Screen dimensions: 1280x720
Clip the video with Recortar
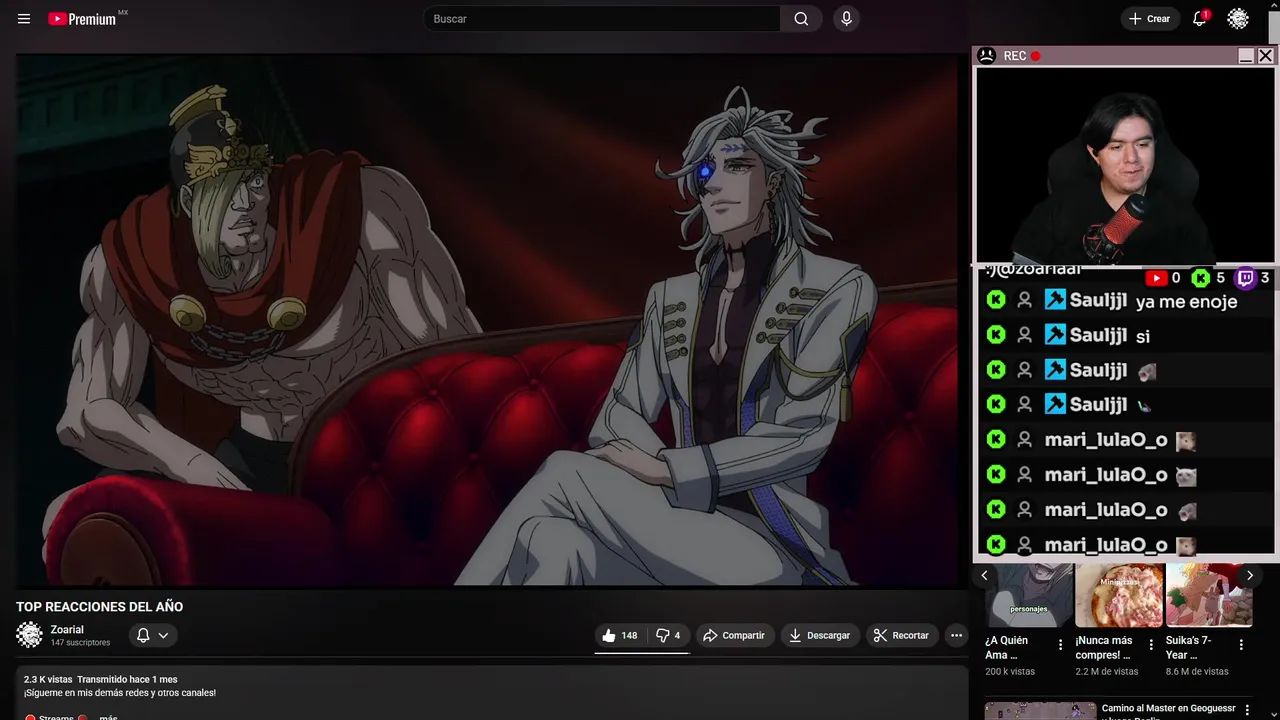901,635
